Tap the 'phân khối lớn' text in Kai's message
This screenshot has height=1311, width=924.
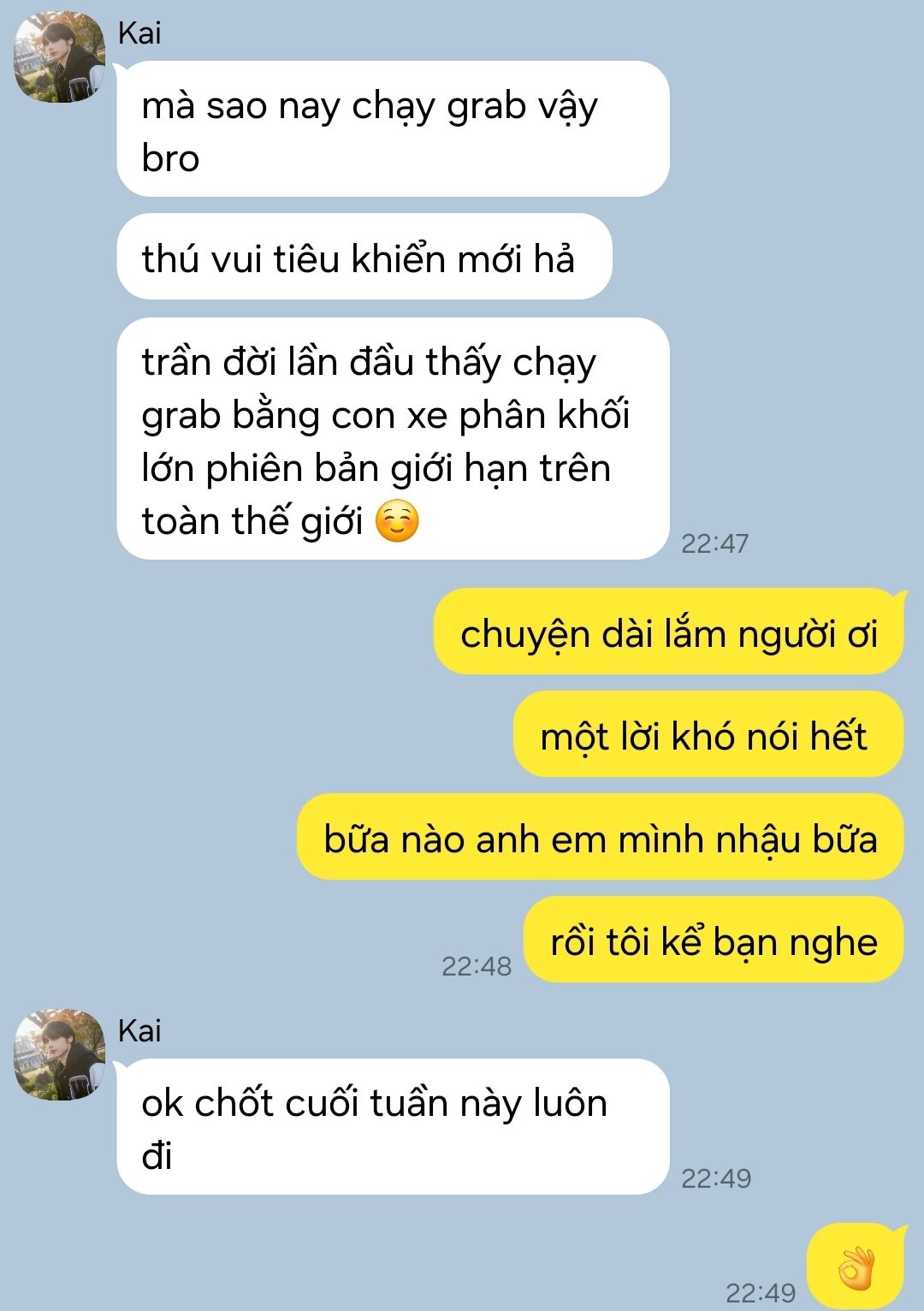coord(385,442)
